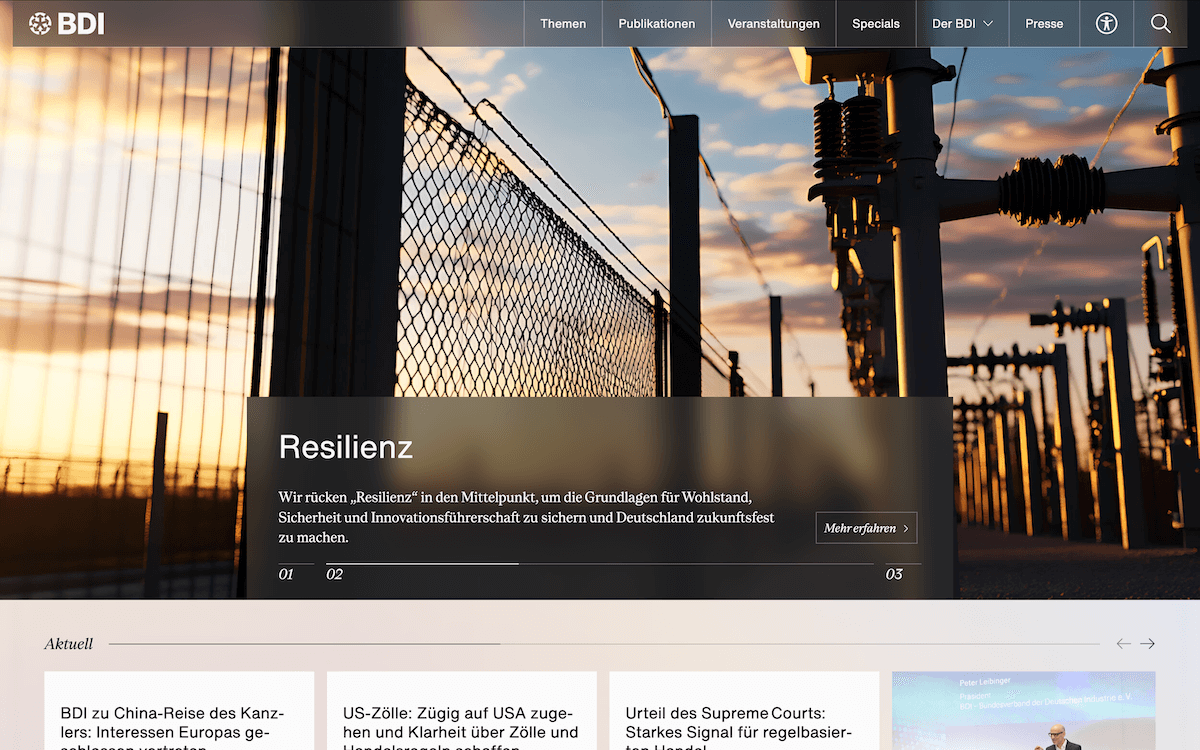The image size is (1200, 750).
Task: Open the Peter Leibinger video thumbnail
Action: point(1023,712)
